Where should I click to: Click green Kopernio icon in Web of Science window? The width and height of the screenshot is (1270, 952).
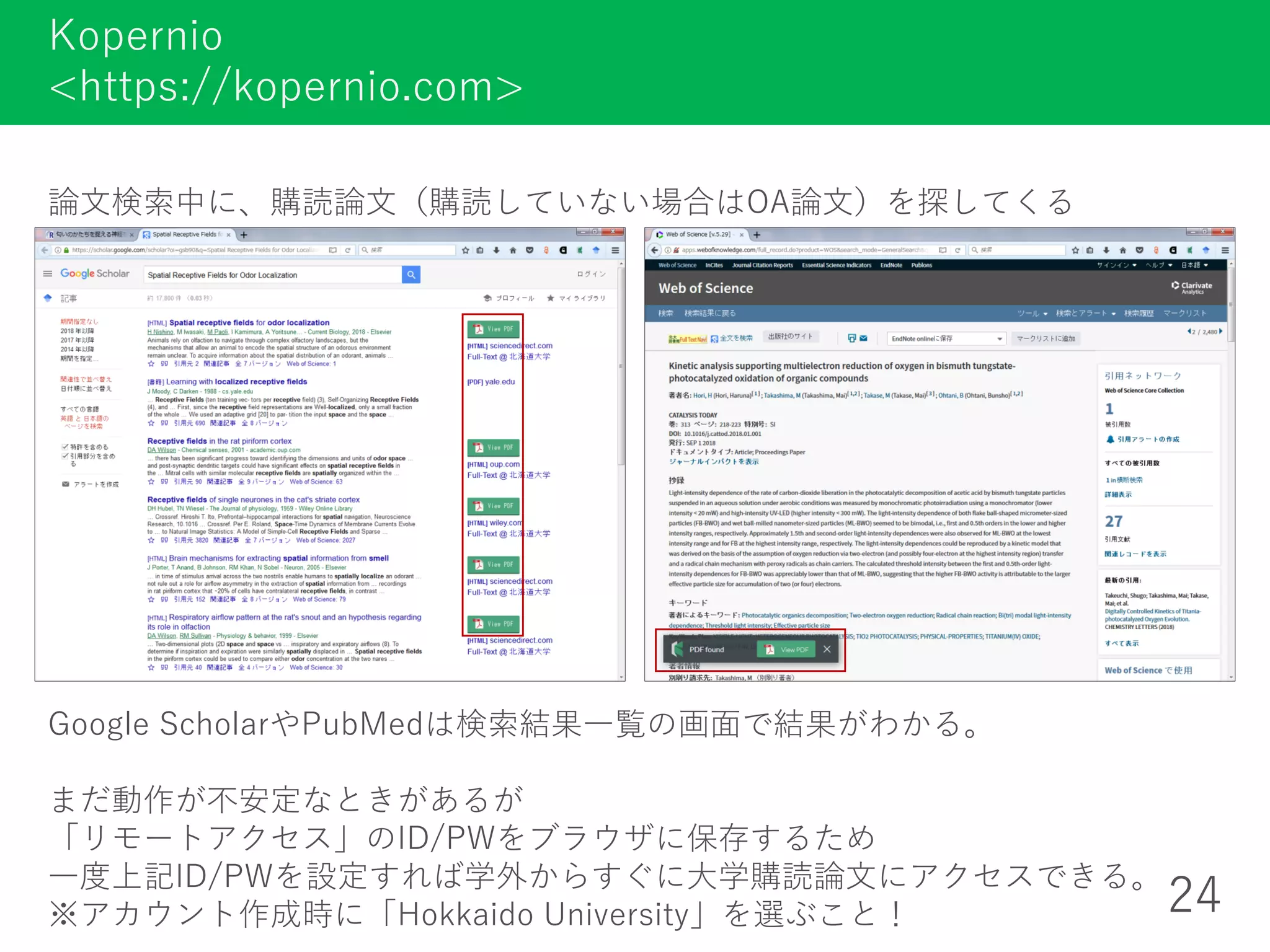1189,250
